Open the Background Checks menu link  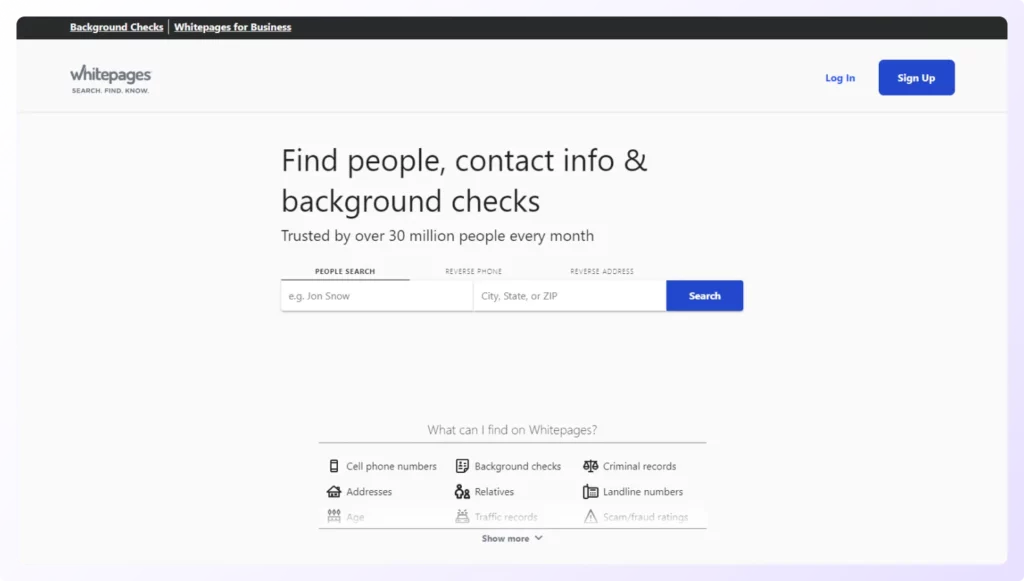(x=116, y=27)
